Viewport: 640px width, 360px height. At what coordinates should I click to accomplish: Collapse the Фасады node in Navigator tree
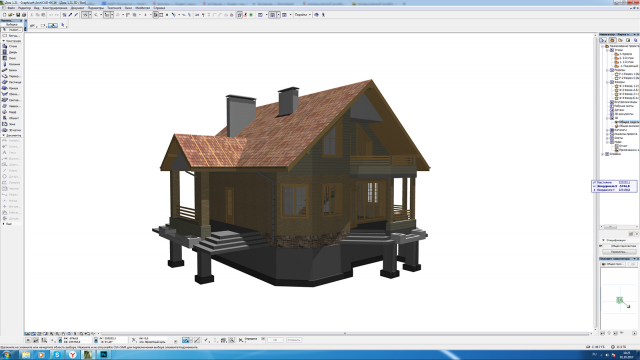[x=607, y=82]
